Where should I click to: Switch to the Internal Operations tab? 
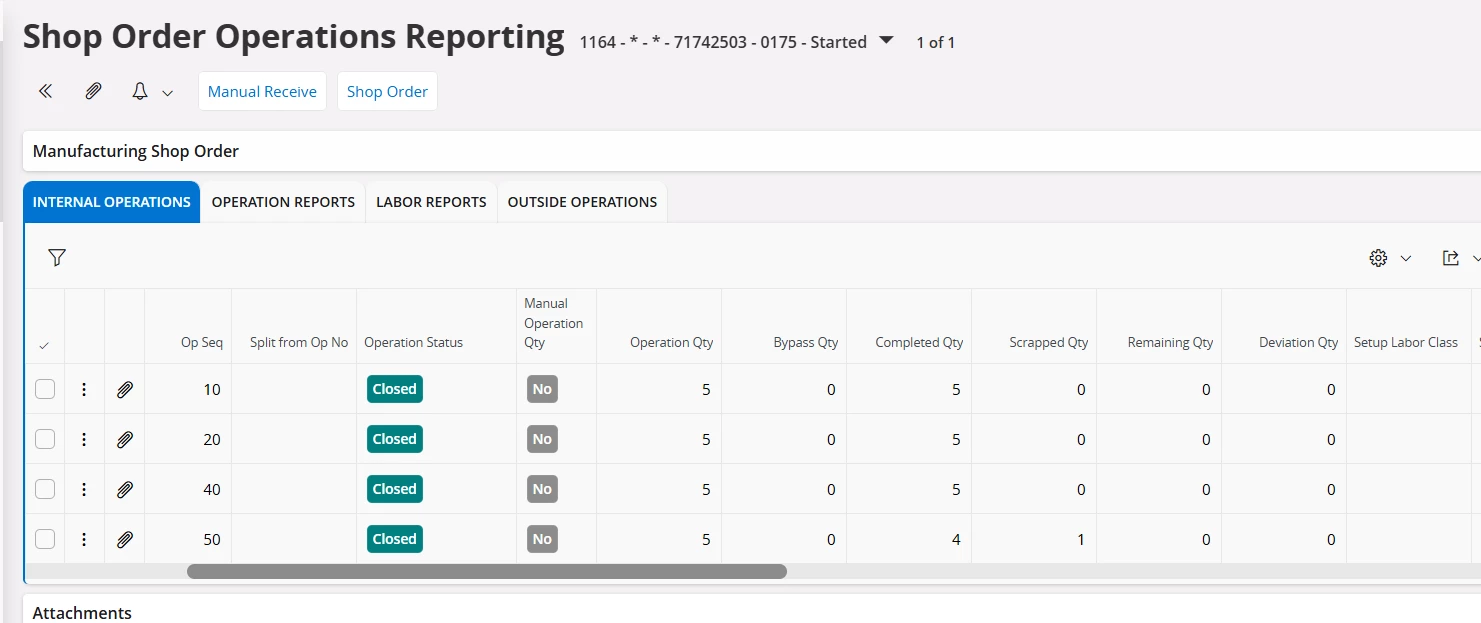pyautogui.click(x=112, y=202)
